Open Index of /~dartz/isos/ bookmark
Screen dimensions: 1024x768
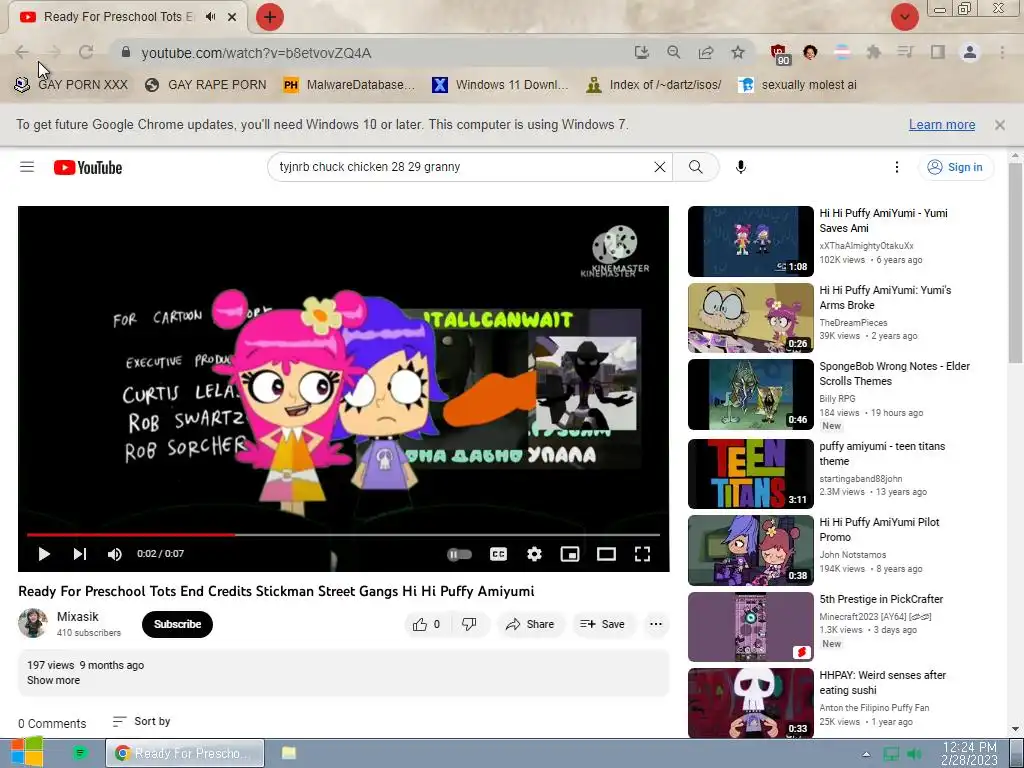pyautogui.click(x=654, y=85)
